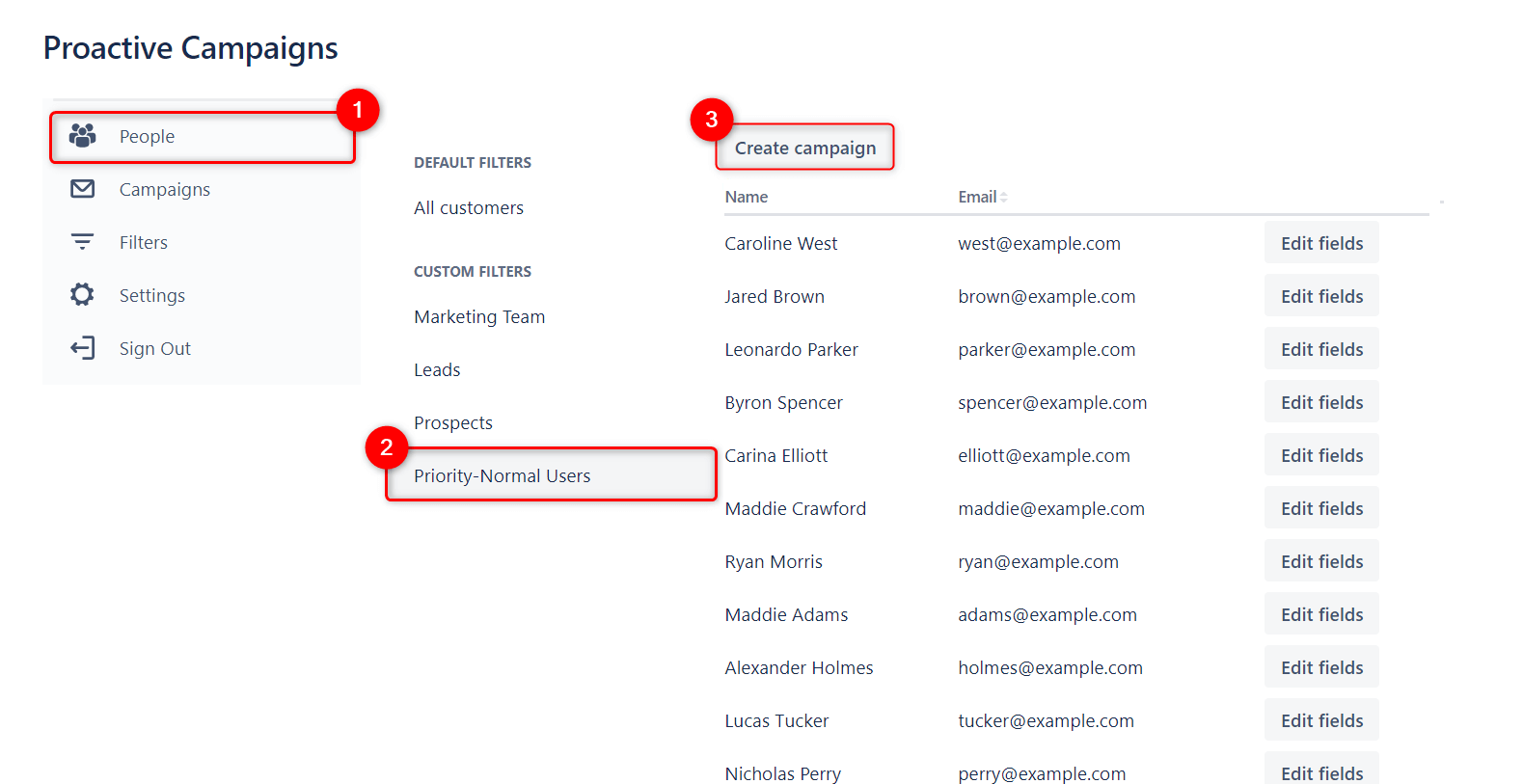1523x784 pixels.
Task: Select the Priority-Normal Users filter
Action: click(551, 474)
